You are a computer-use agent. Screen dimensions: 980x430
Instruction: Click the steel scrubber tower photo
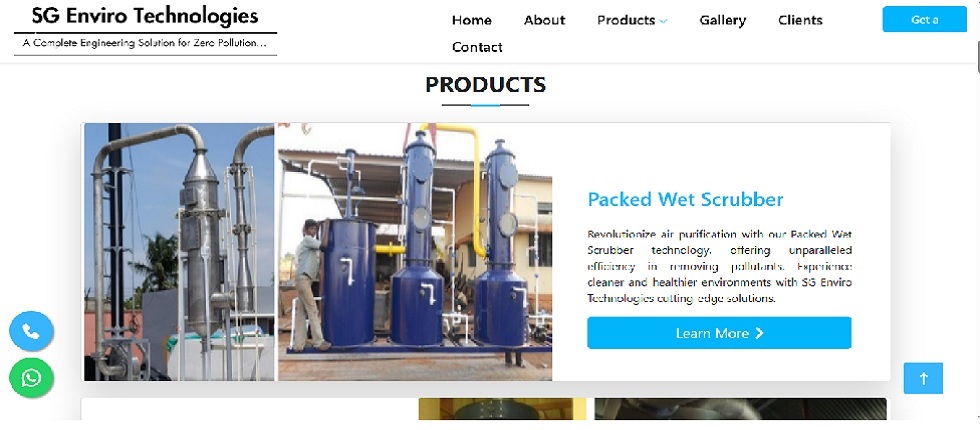click(179, 251)
